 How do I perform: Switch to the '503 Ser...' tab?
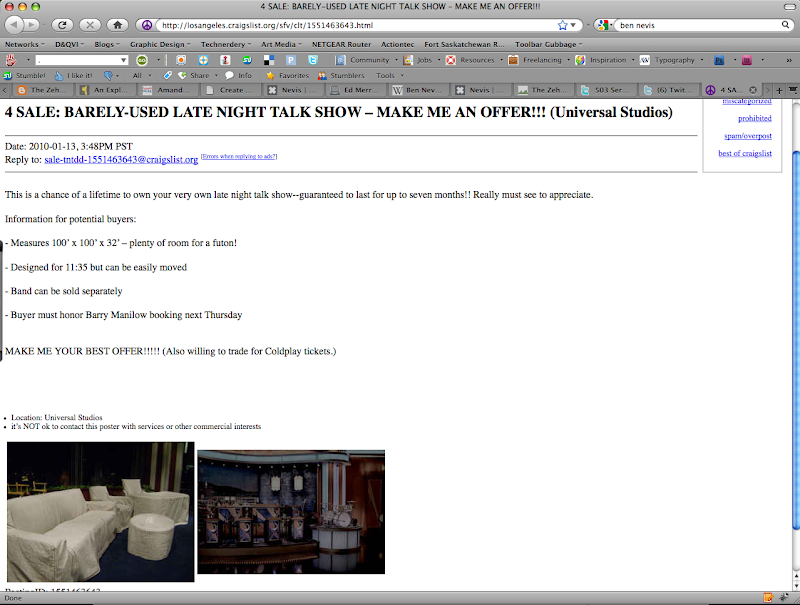pyautogui.click(x=607, y=90)
